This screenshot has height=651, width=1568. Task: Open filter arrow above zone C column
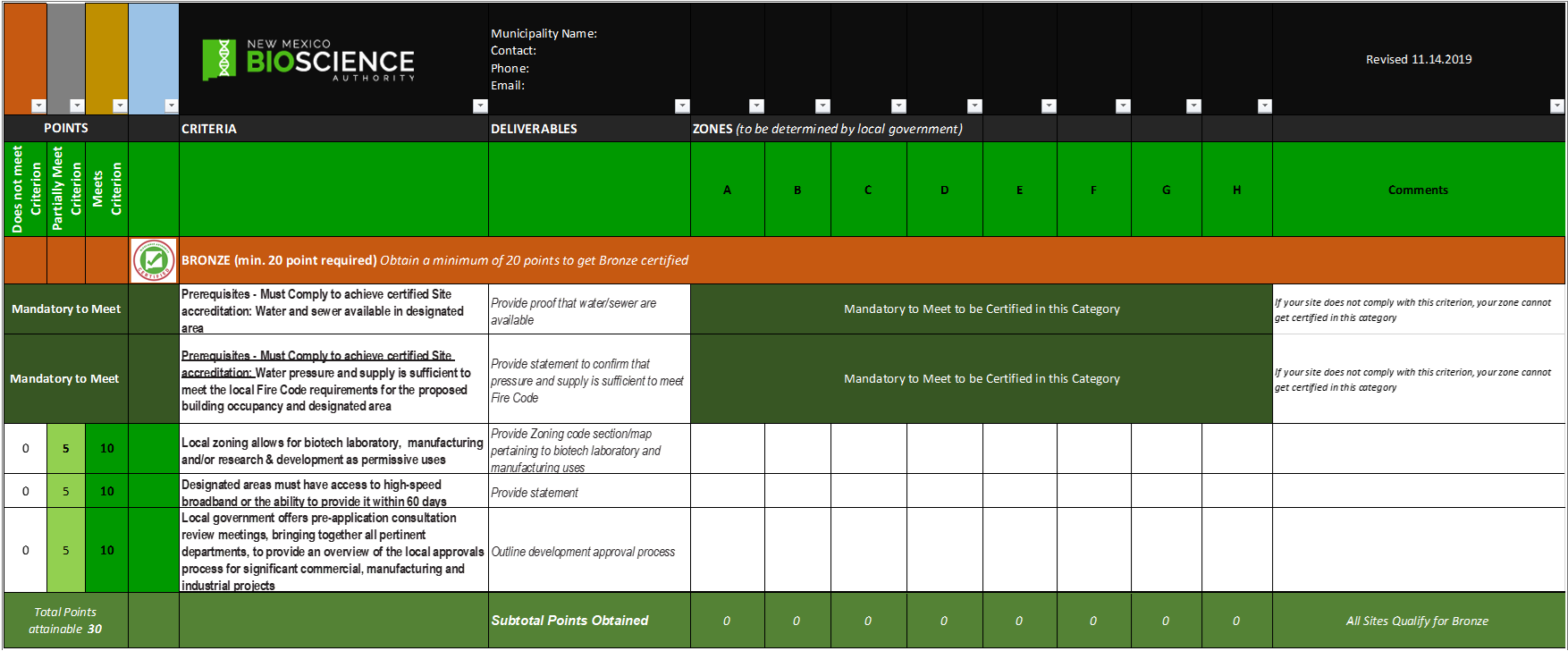point(899,106)
